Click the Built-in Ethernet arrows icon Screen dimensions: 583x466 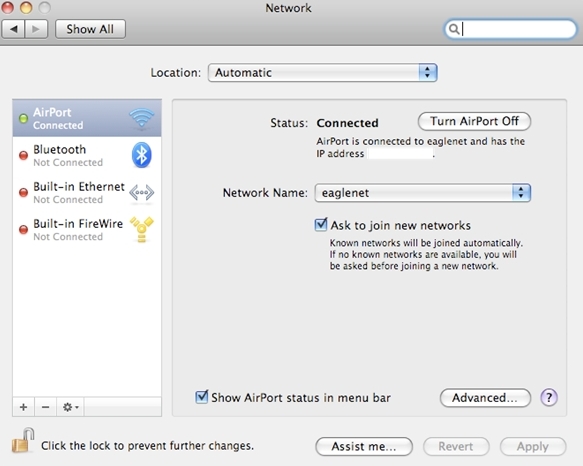[141, 193]
